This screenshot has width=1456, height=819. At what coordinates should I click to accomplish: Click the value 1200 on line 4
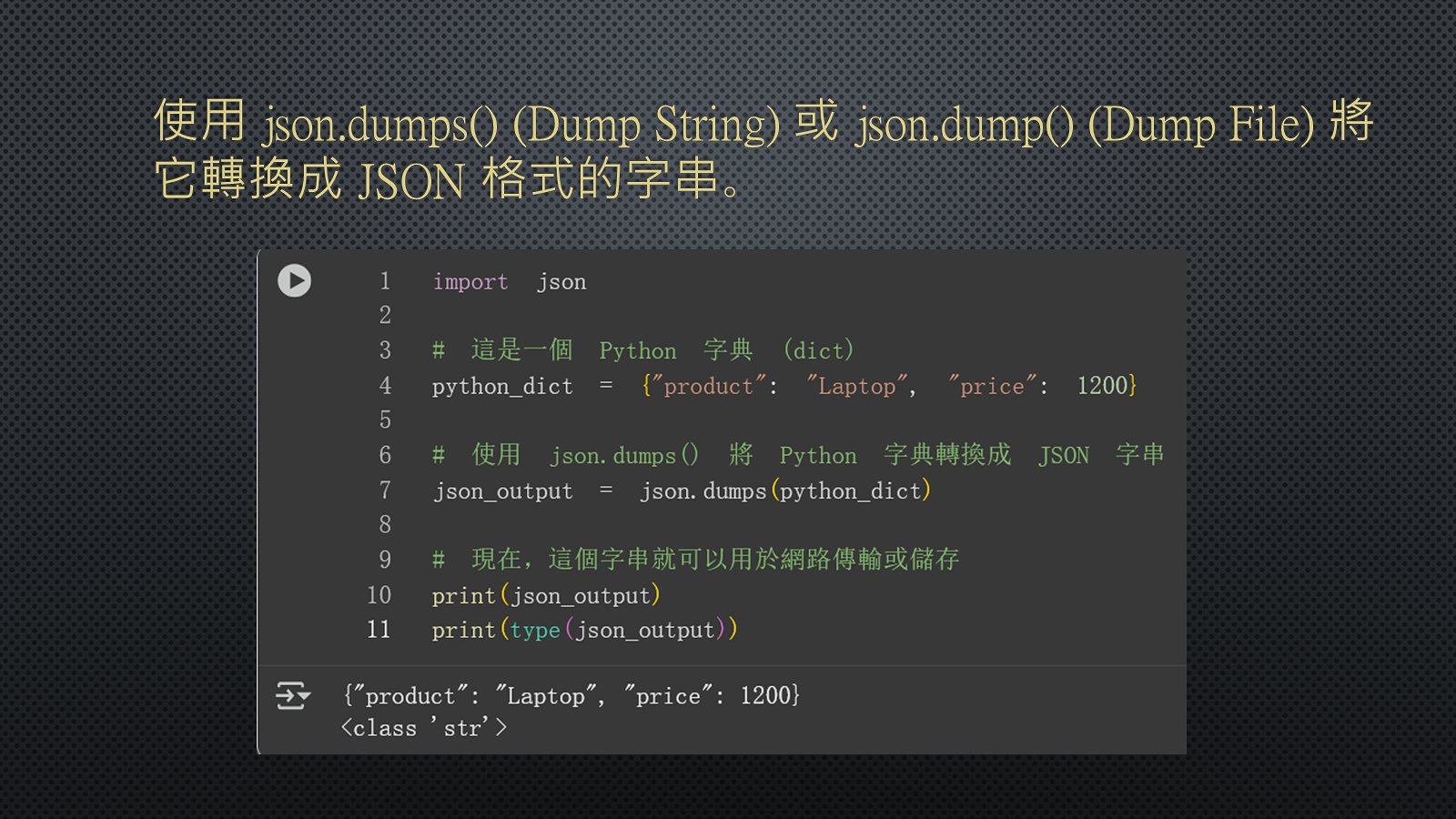1102,386
